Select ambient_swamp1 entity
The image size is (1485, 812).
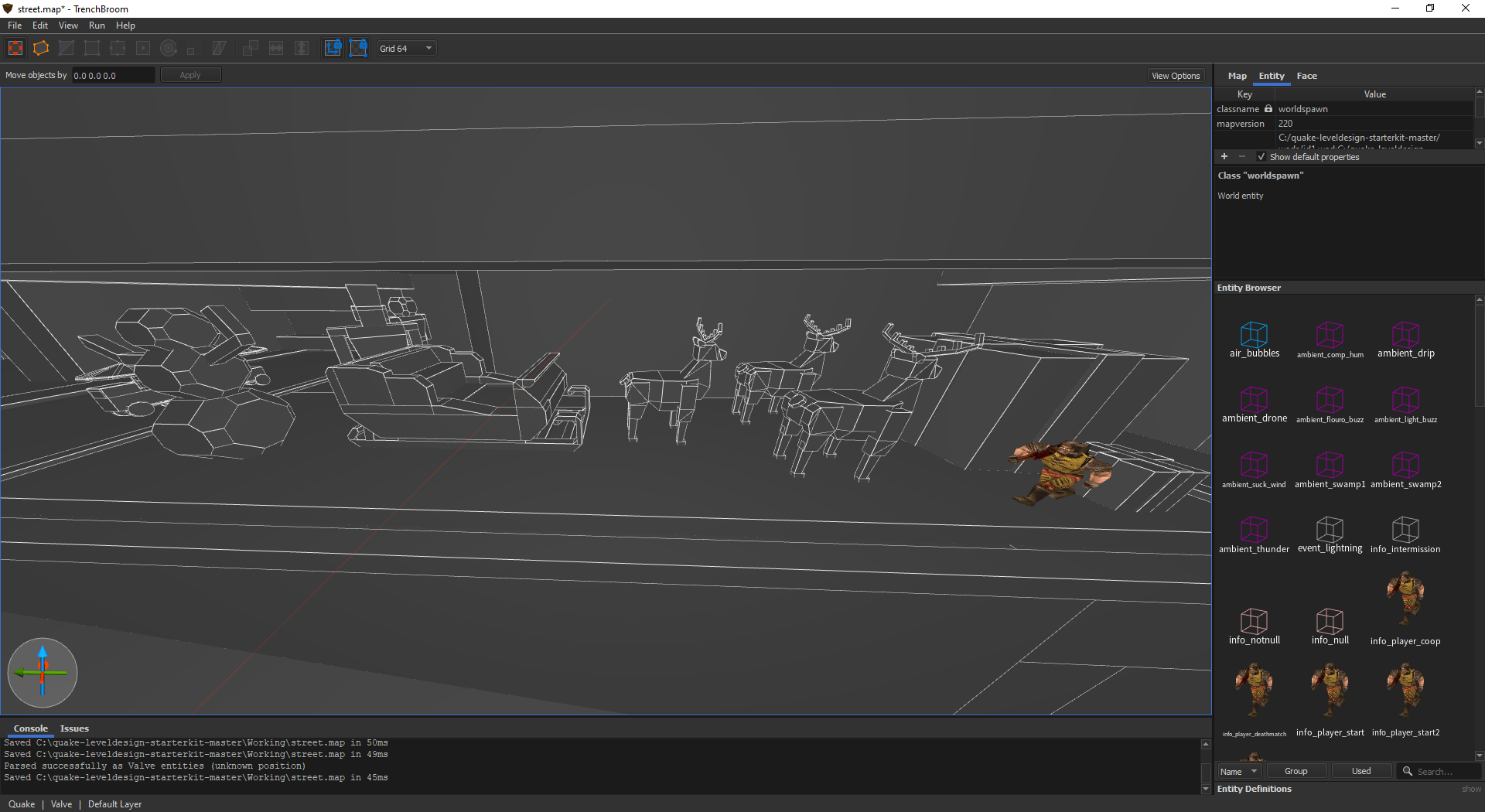(1330, 469)
